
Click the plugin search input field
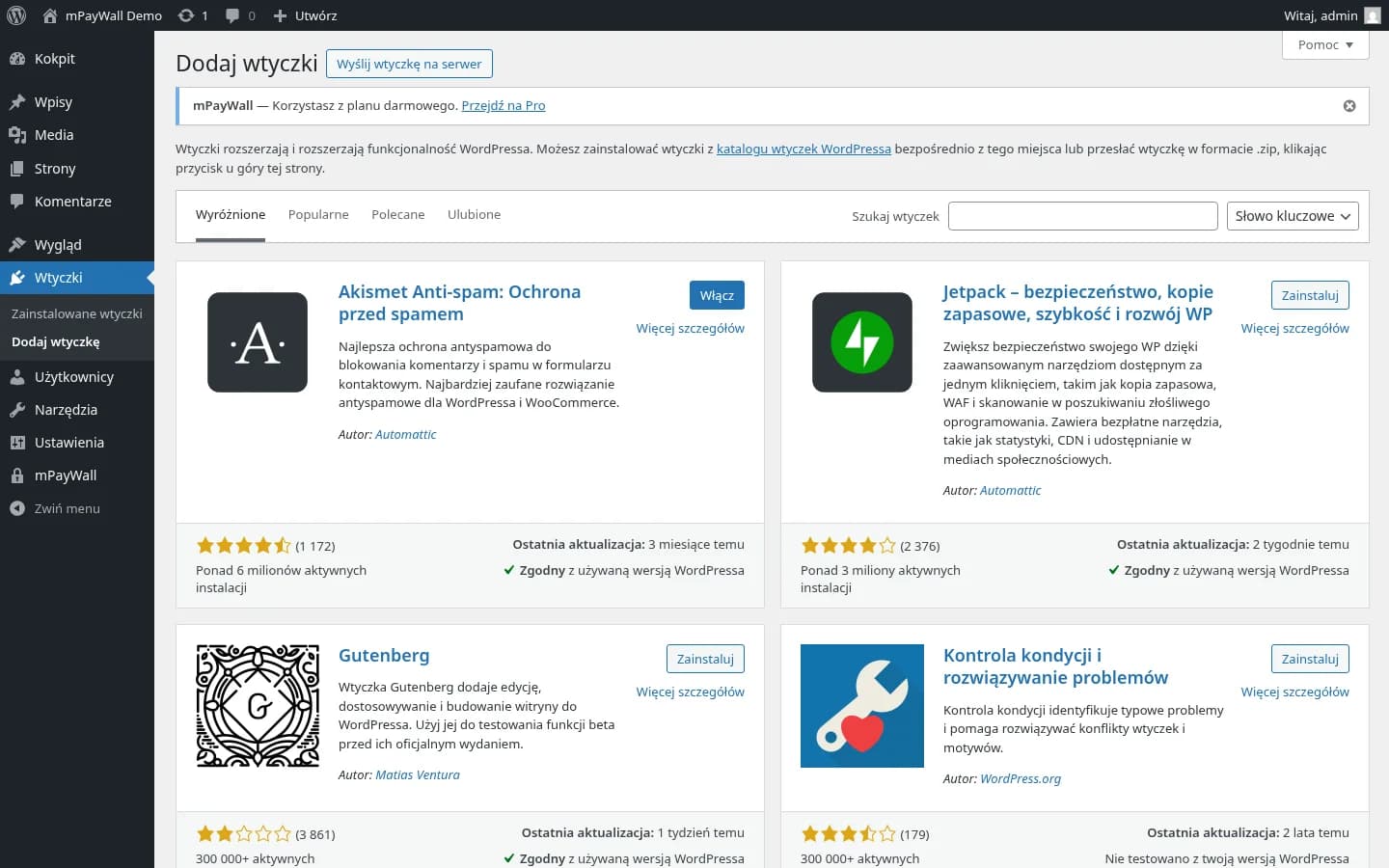tap(1082, 215)
